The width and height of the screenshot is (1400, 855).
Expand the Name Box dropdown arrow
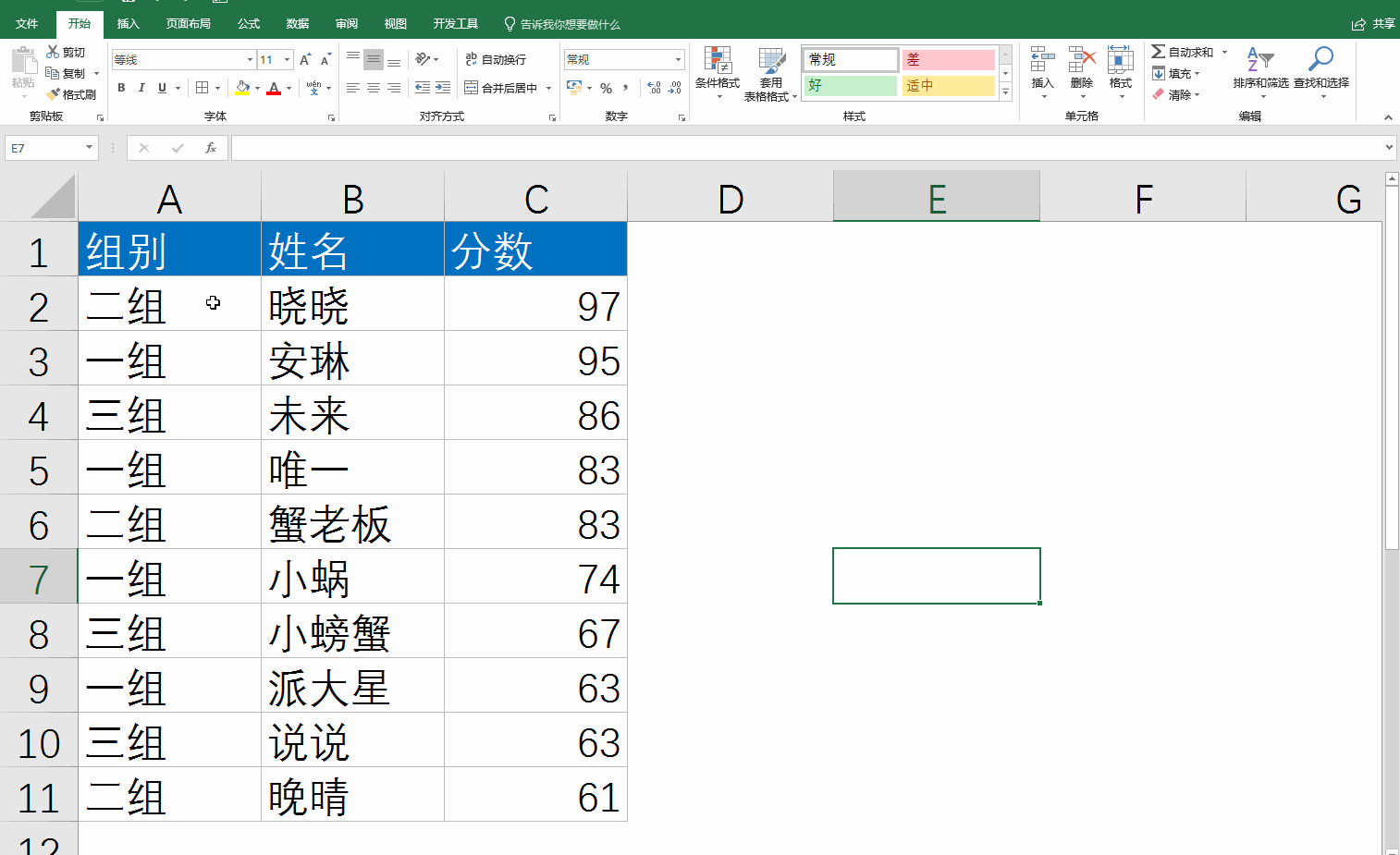click(89, 148)
